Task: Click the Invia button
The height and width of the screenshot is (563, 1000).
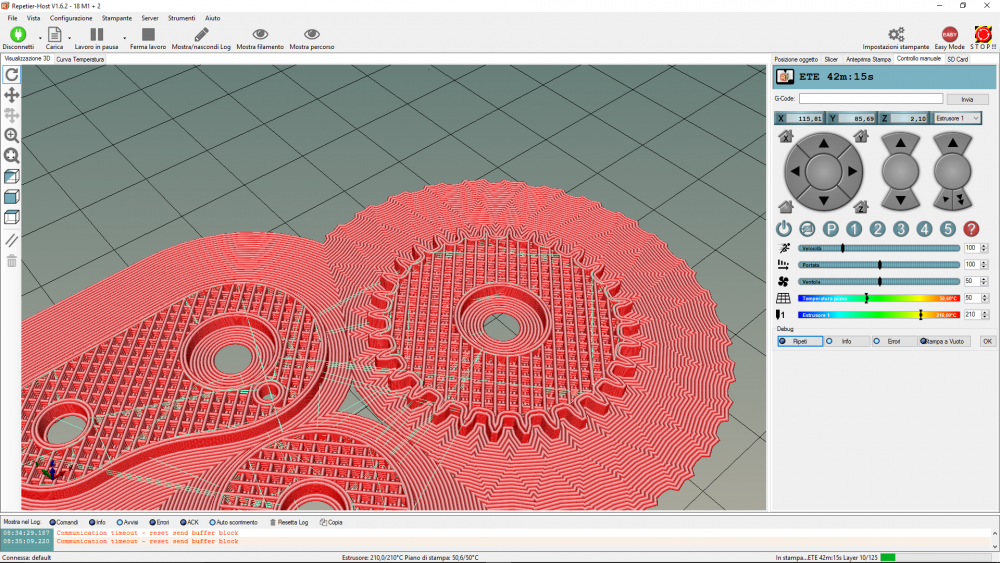Action: coord(967,99)
